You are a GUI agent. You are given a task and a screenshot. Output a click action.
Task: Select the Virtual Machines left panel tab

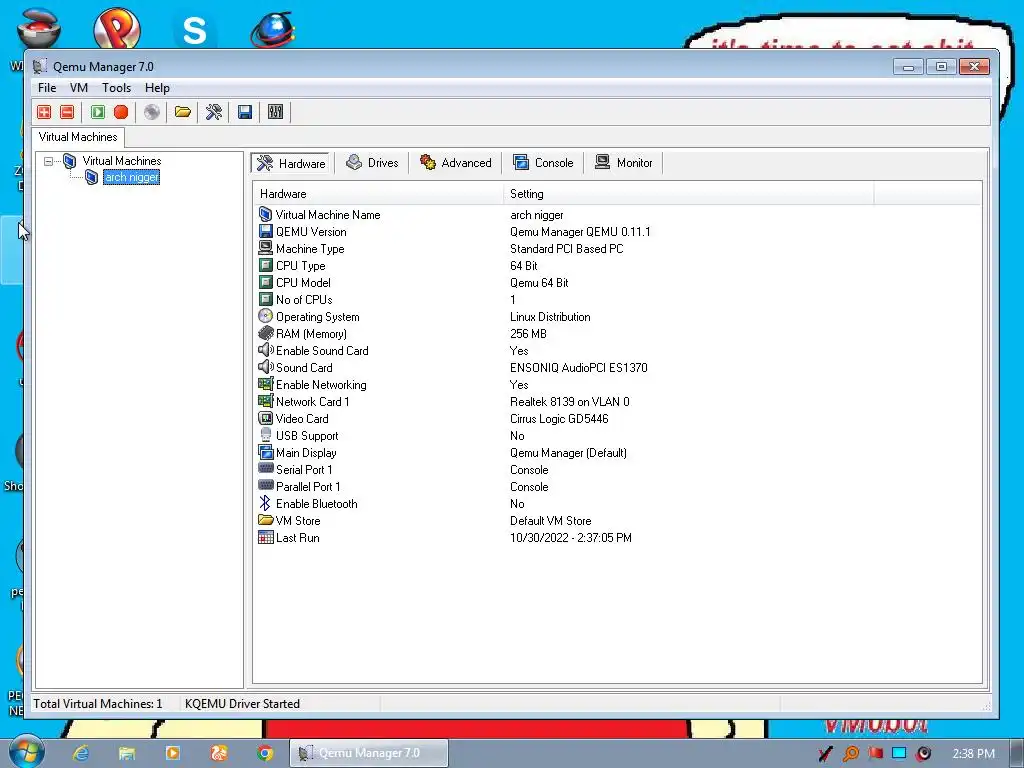[x=78, y=137]
